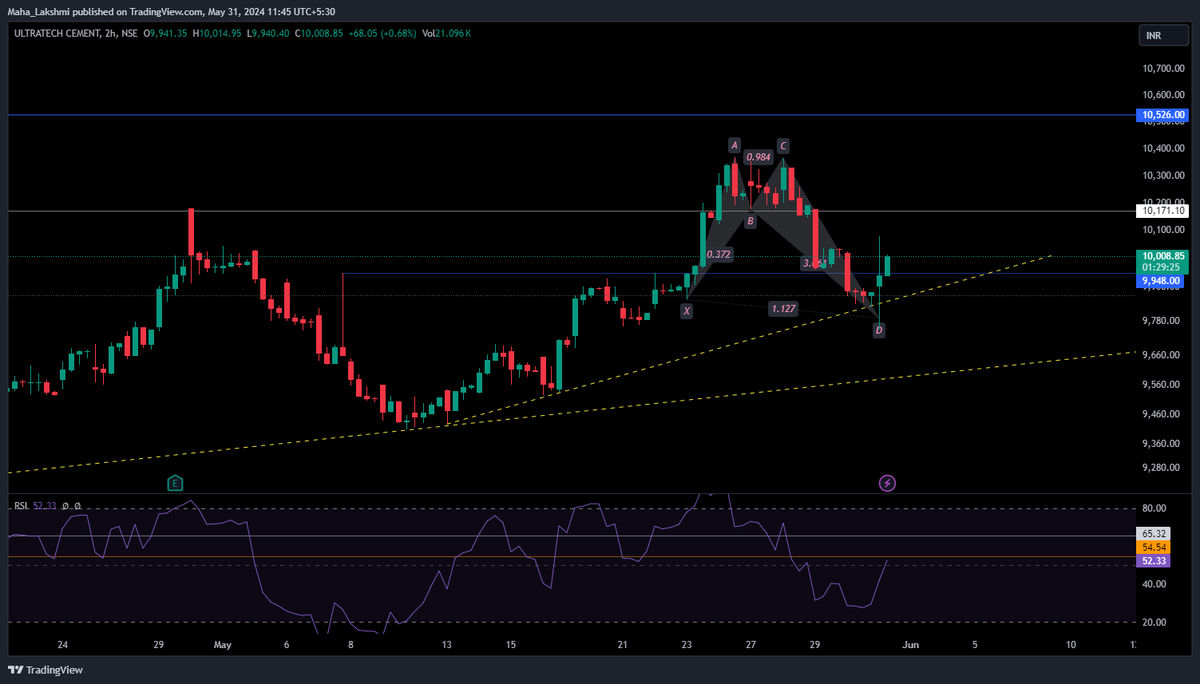
Task: Click the 9,660.00 price axis label
Action: tap(1162, 355)
